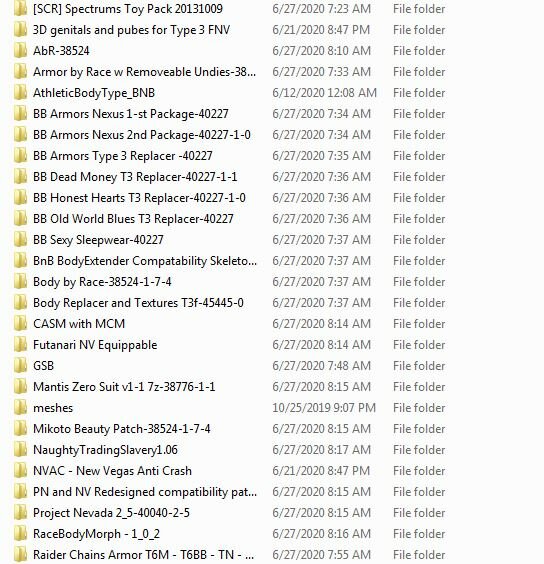Click folder icon beside GSB
The height and width of the screenshot is (564, 544).
pos(21,365)
